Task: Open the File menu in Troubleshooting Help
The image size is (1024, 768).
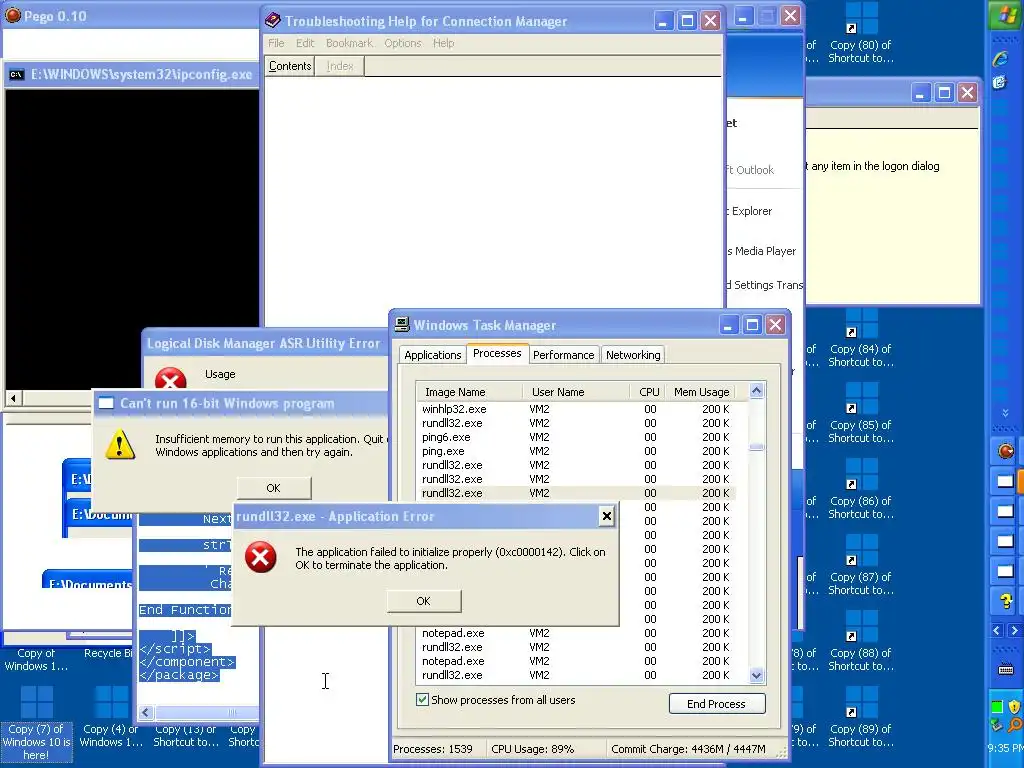Action: (276, 43)
